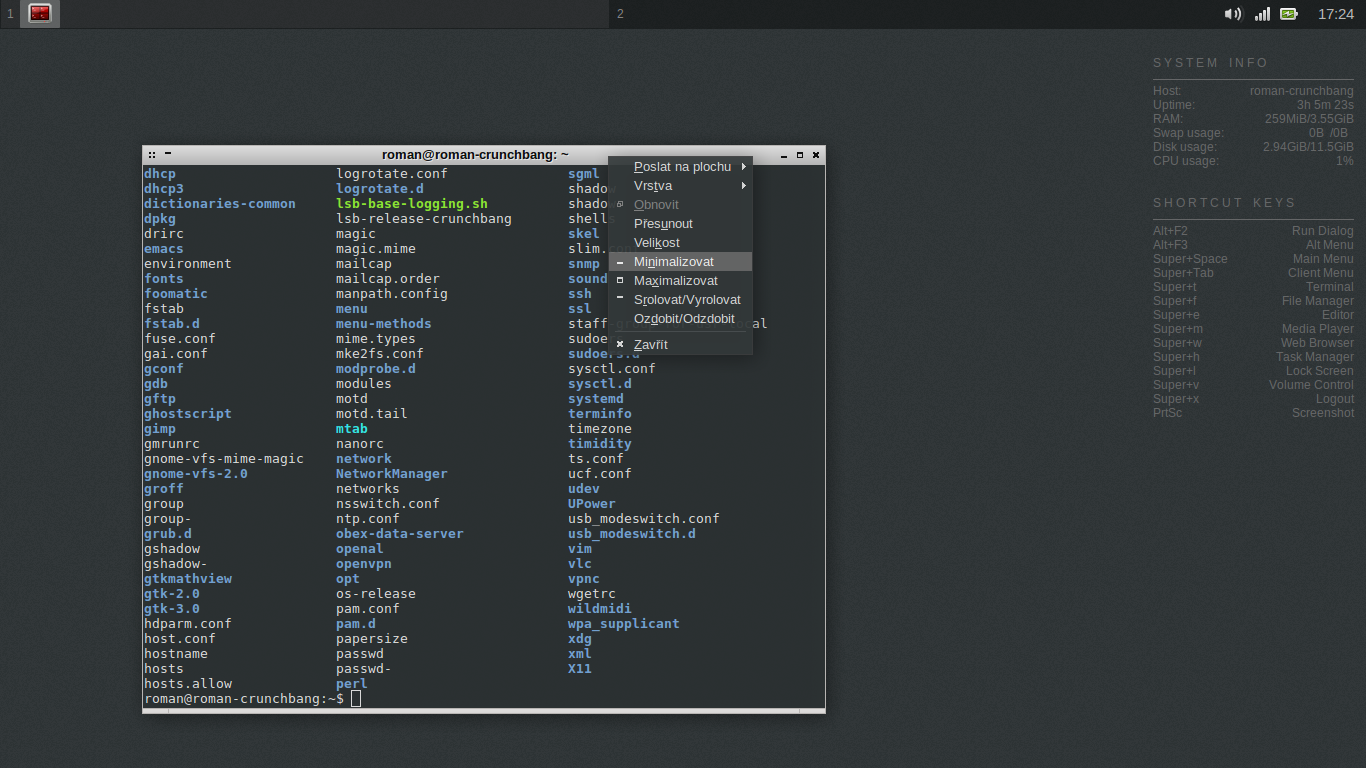This screenshot has height=768, width=1366.
Task: Click the battery charging indicator icon
Action: coord(1289,14)
